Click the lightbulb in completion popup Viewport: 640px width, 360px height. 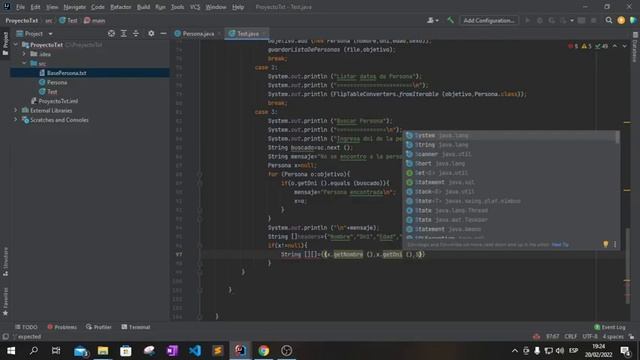pyautogui.click(x=605, y=244)
